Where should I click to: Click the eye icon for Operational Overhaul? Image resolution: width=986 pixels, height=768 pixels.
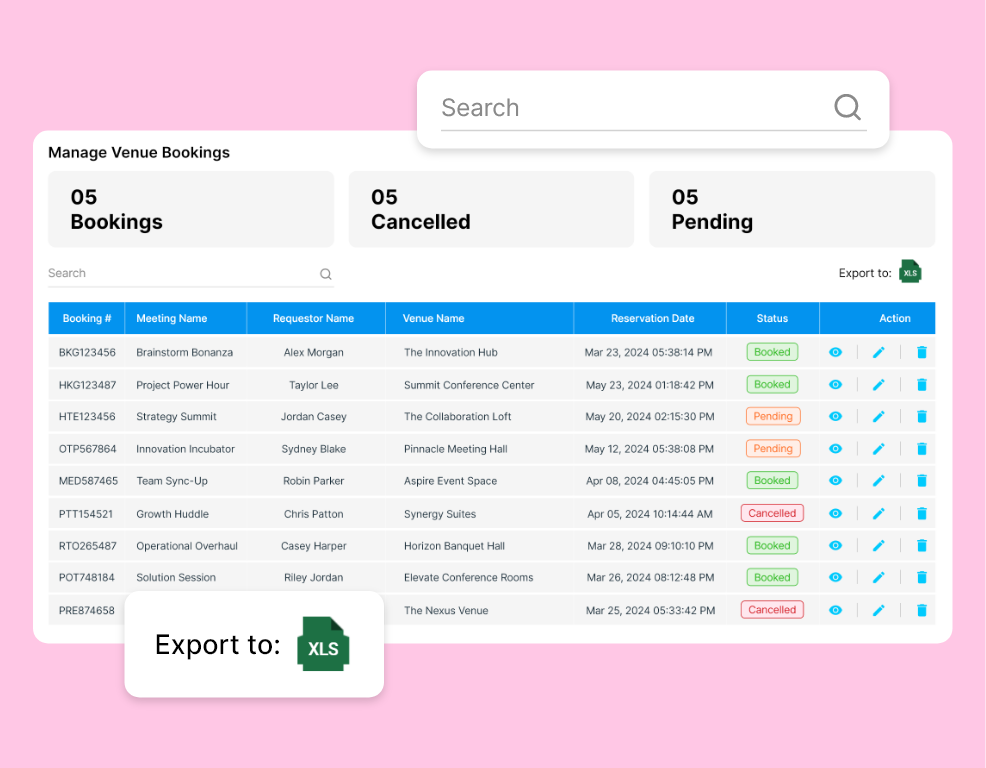(836, 546)
